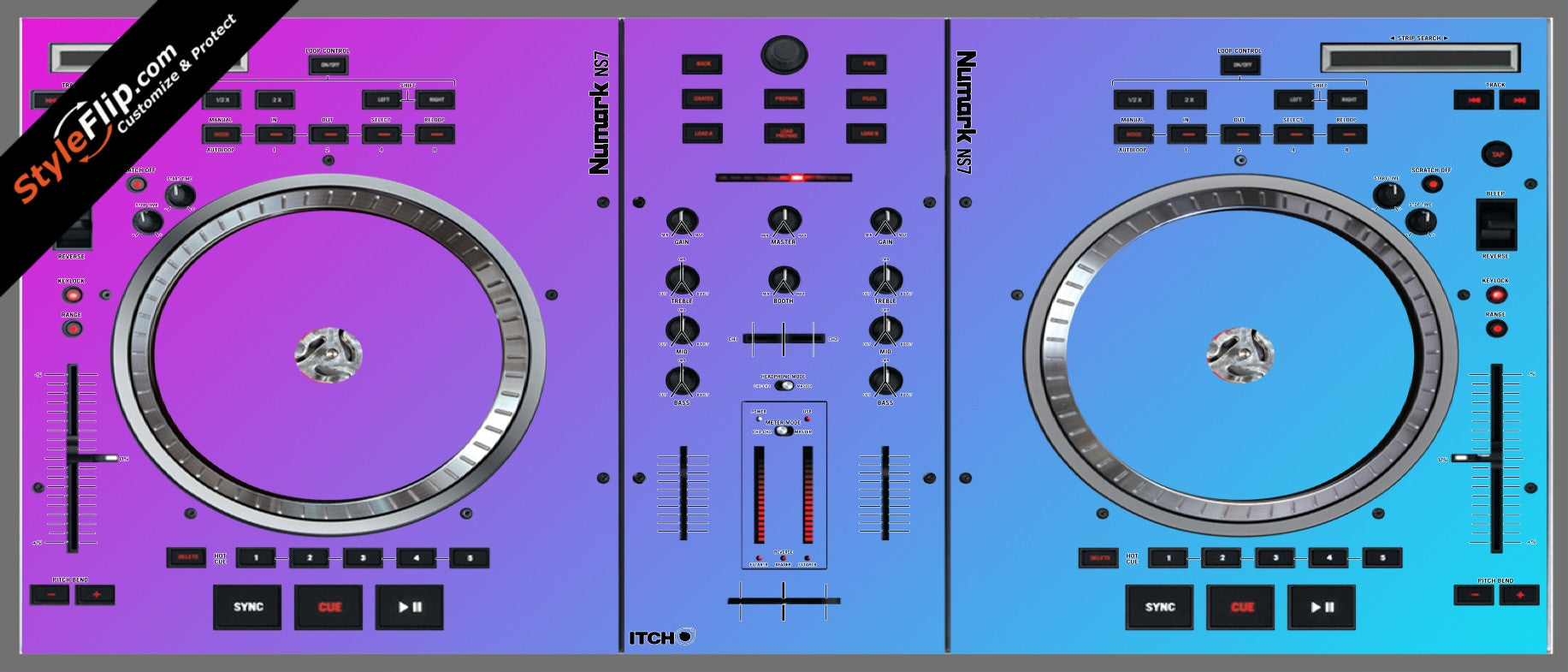Click the left deck pitch bend plus button
Image resolution: width=1568 pixels, height=672 pixels.
click(x=95, y=594)
